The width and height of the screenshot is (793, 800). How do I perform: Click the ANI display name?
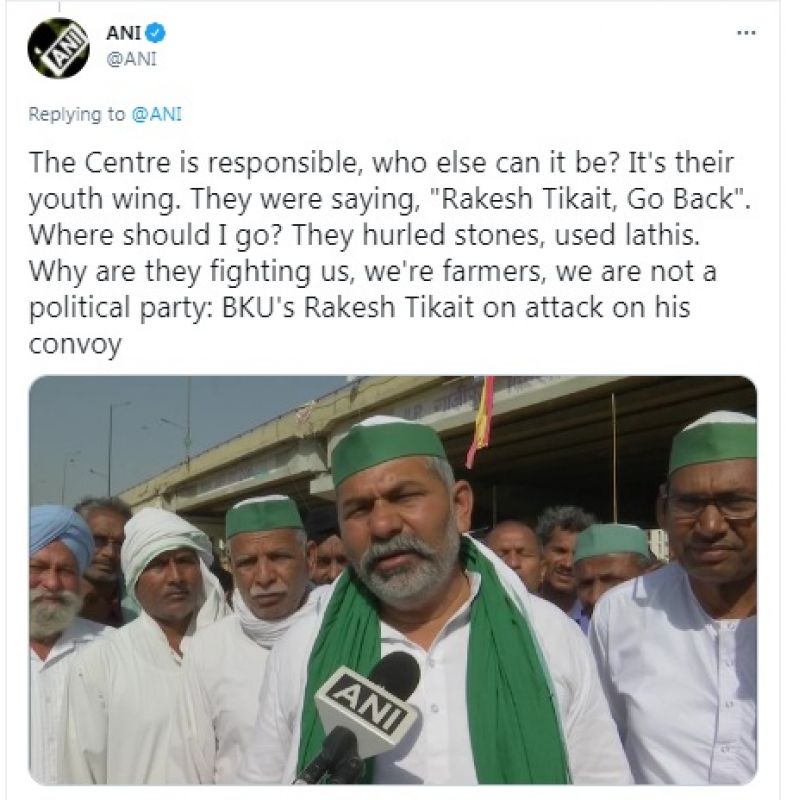(x=124, y=33)
